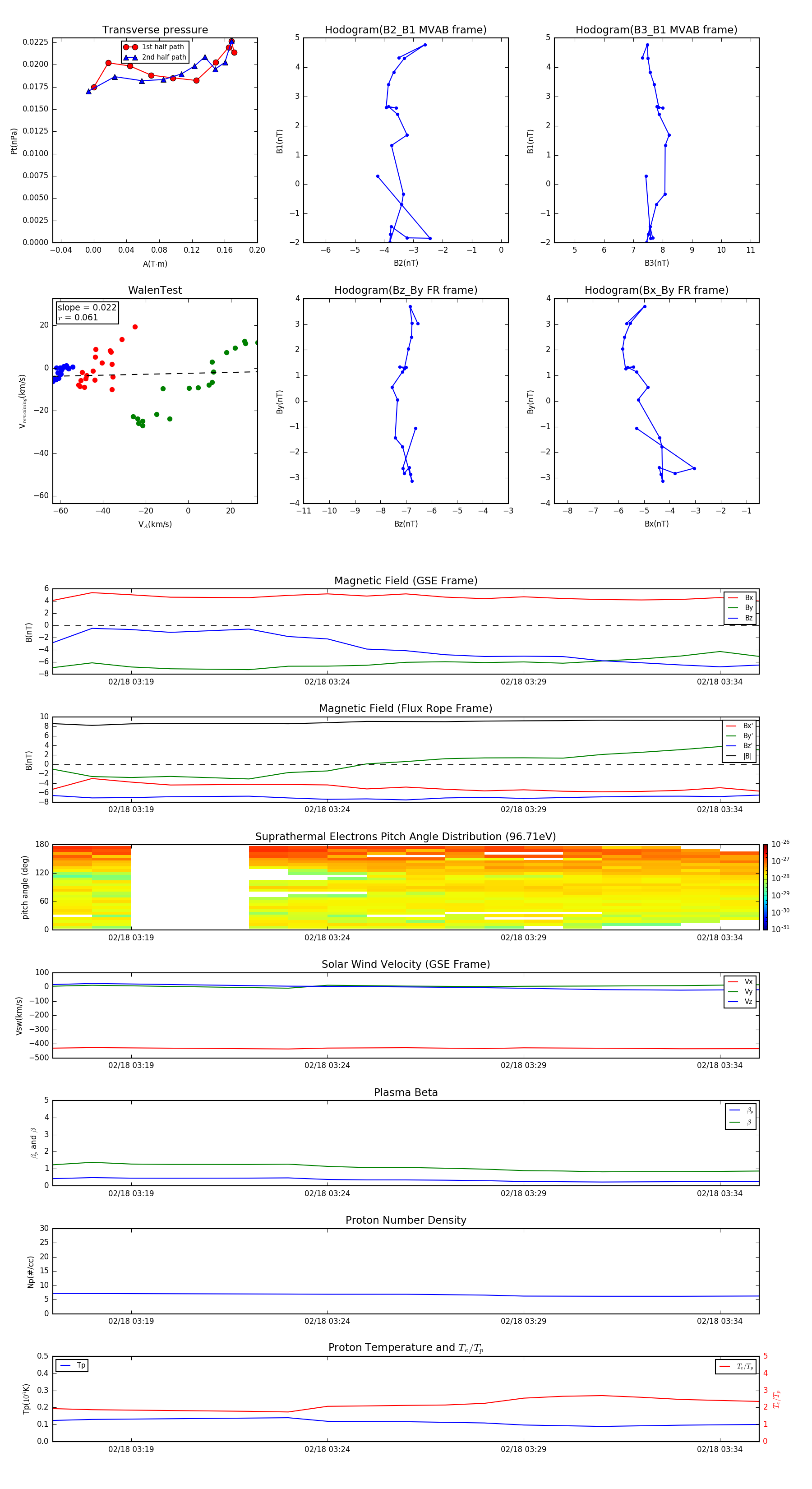Click 'Vz' in the solar wind legend

tap(748, 1002)
